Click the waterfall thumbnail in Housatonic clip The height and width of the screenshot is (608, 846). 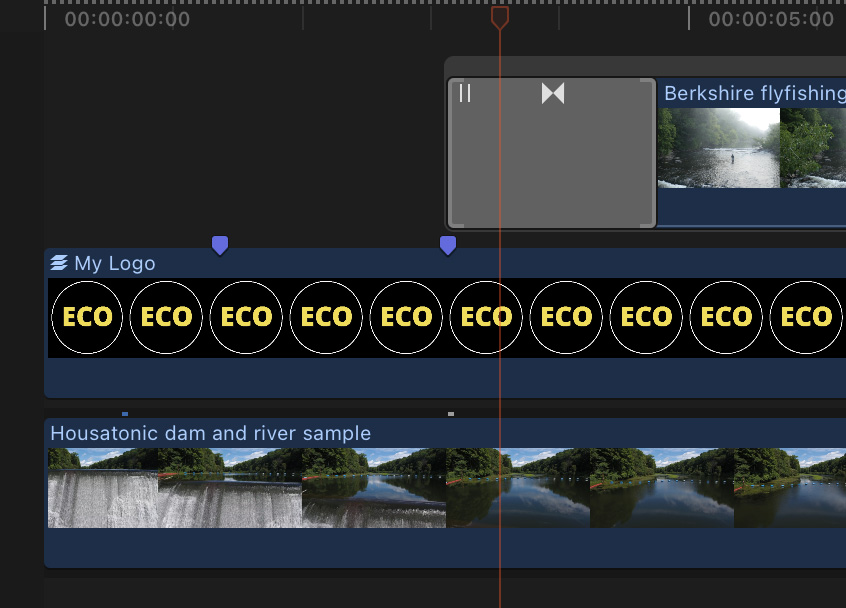tap(103, 488)
